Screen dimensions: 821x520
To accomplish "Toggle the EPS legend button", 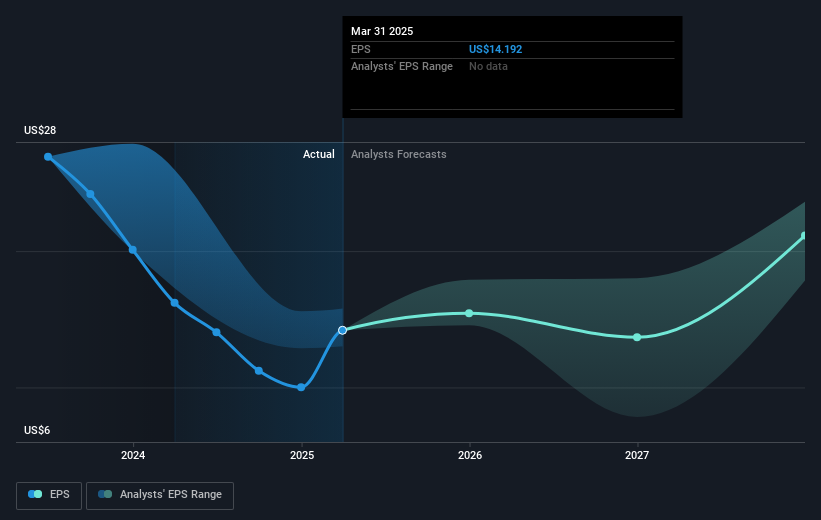I will point(49,495).
